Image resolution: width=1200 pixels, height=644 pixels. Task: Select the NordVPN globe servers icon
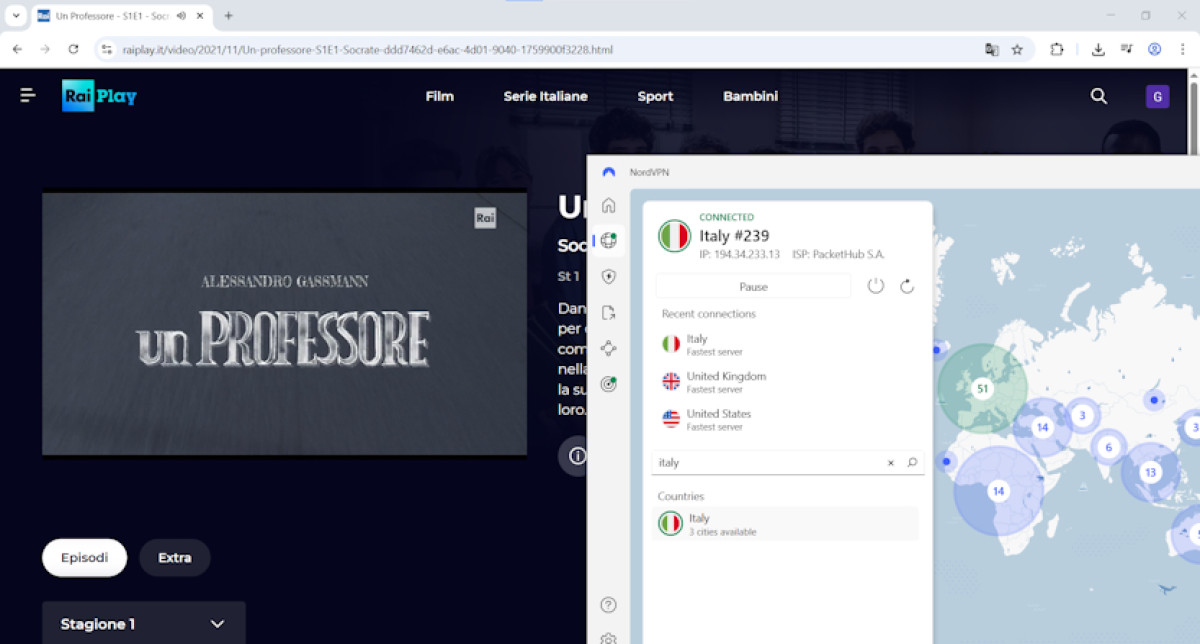pyautogui.click(x=608, y=240)
